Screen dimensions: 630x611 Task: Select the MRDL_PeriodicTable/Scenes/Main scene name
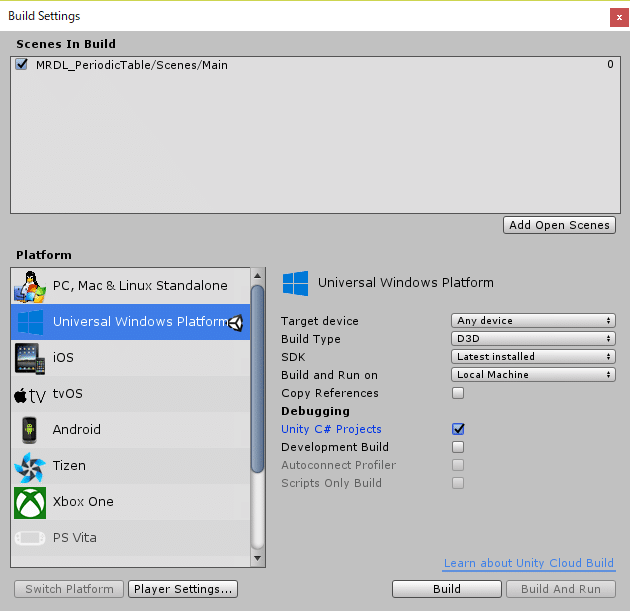pyautogui.click(x=132, y=65)
